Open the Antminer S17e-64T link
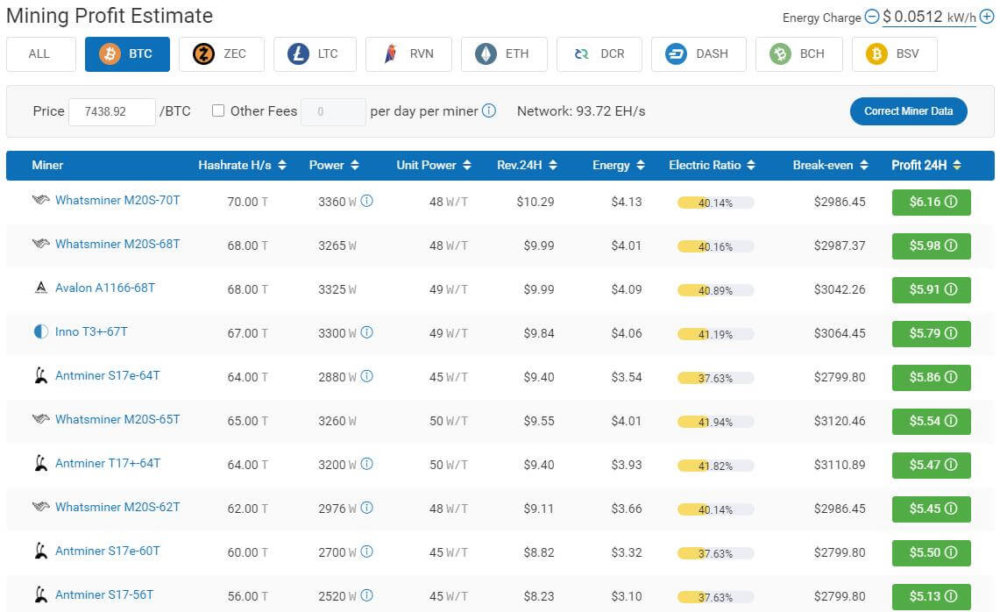Image resolution: width=1000 pixels, height=612 pixels. pyautogui.click(x=107, y=376)
